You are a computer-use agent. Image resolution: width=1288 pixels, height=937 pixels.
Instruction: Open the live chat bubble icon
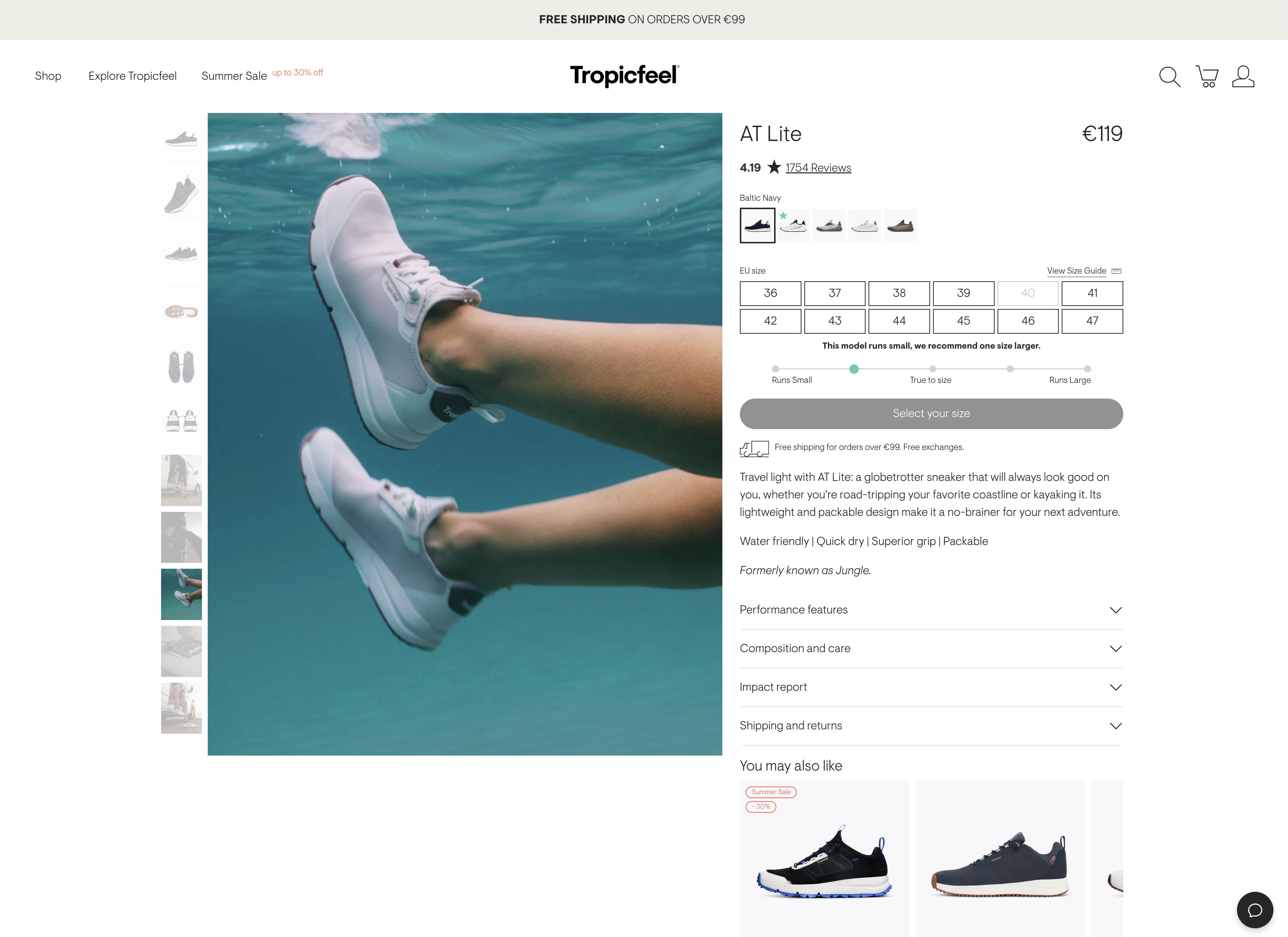pyautogui.click(x=1254, y=910)
